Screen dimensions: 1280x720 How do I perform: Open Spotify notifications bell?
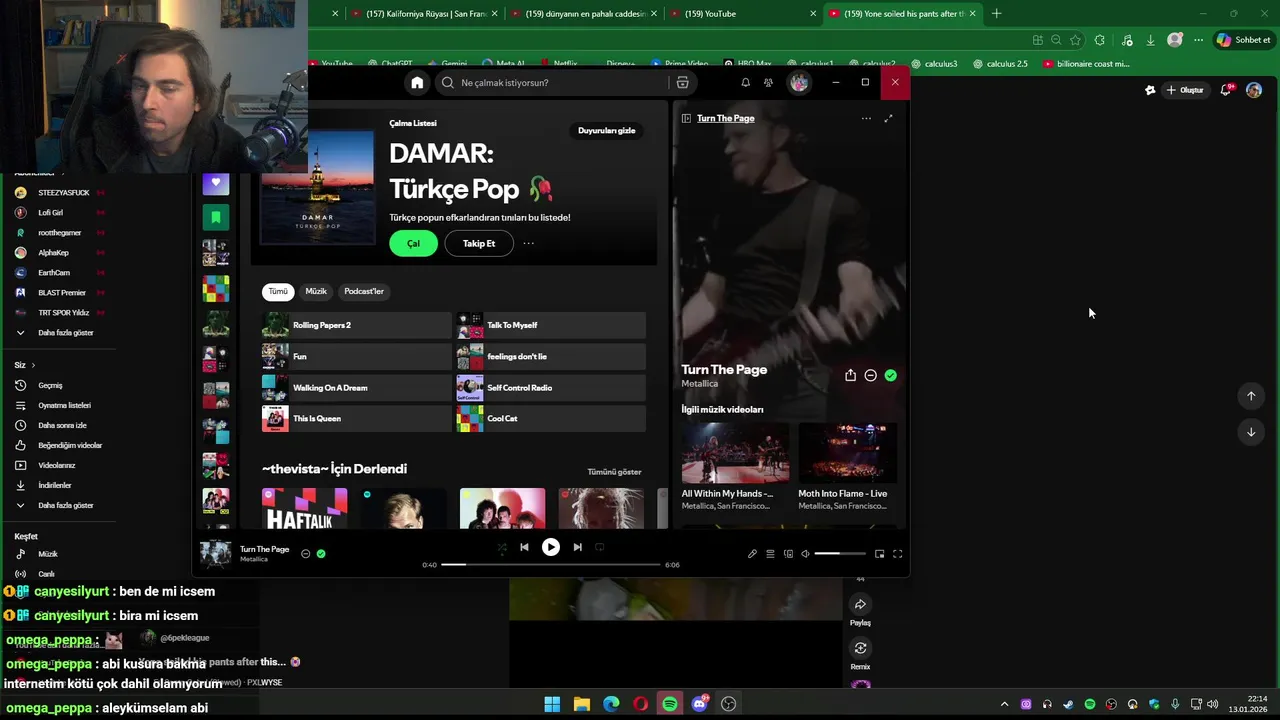745,83
